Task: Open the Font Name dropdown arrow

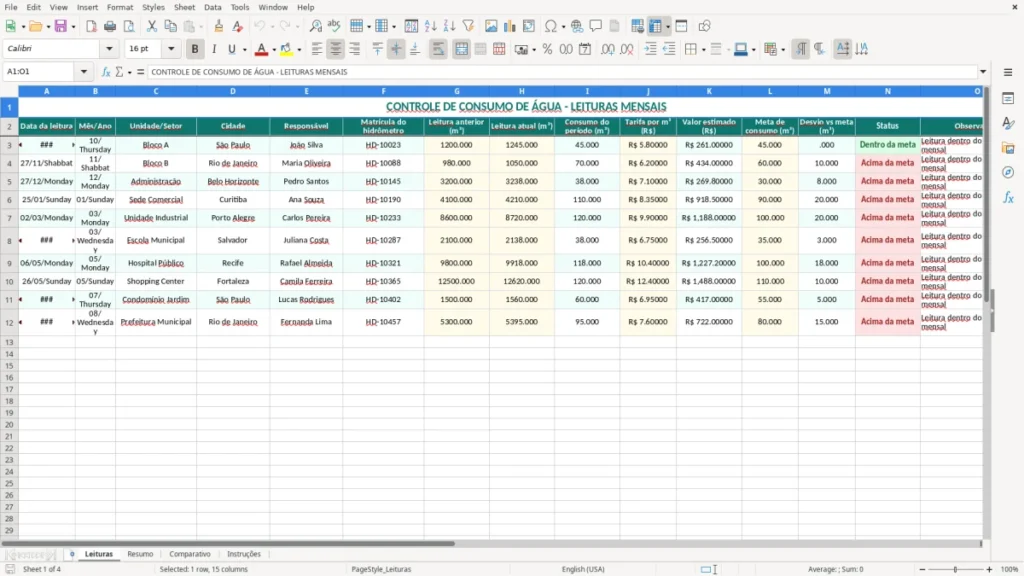Action: pyautogui.click(x=109, y=48)
